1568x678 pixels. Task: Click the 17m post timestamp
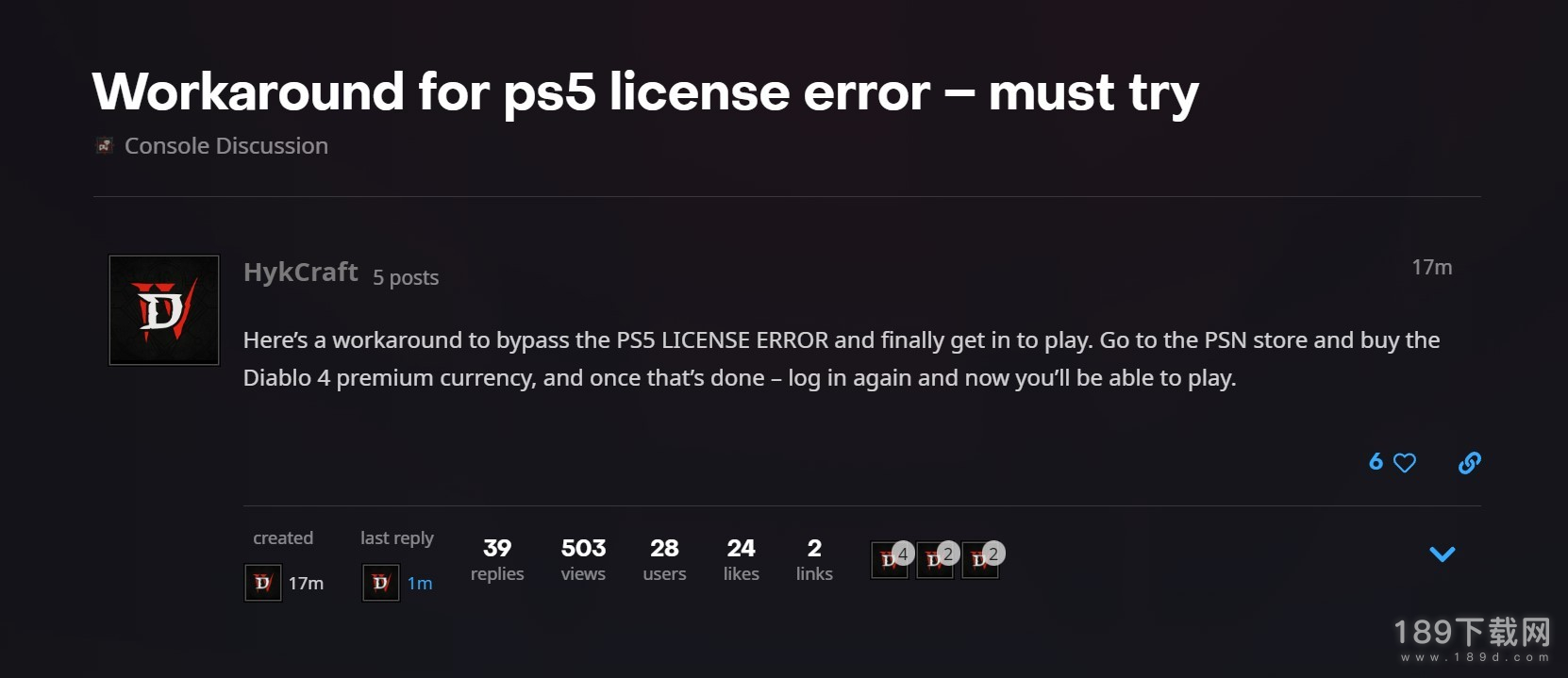point(1431,268)
